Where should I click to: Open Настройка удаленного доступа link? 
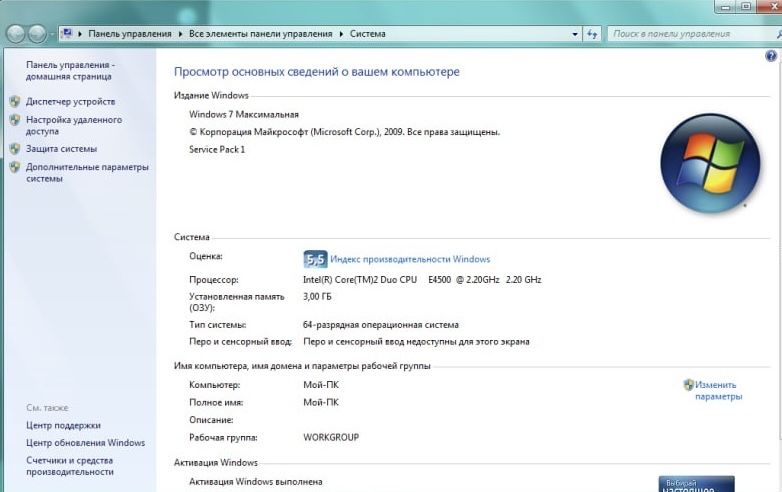click(x=74, y=126)
